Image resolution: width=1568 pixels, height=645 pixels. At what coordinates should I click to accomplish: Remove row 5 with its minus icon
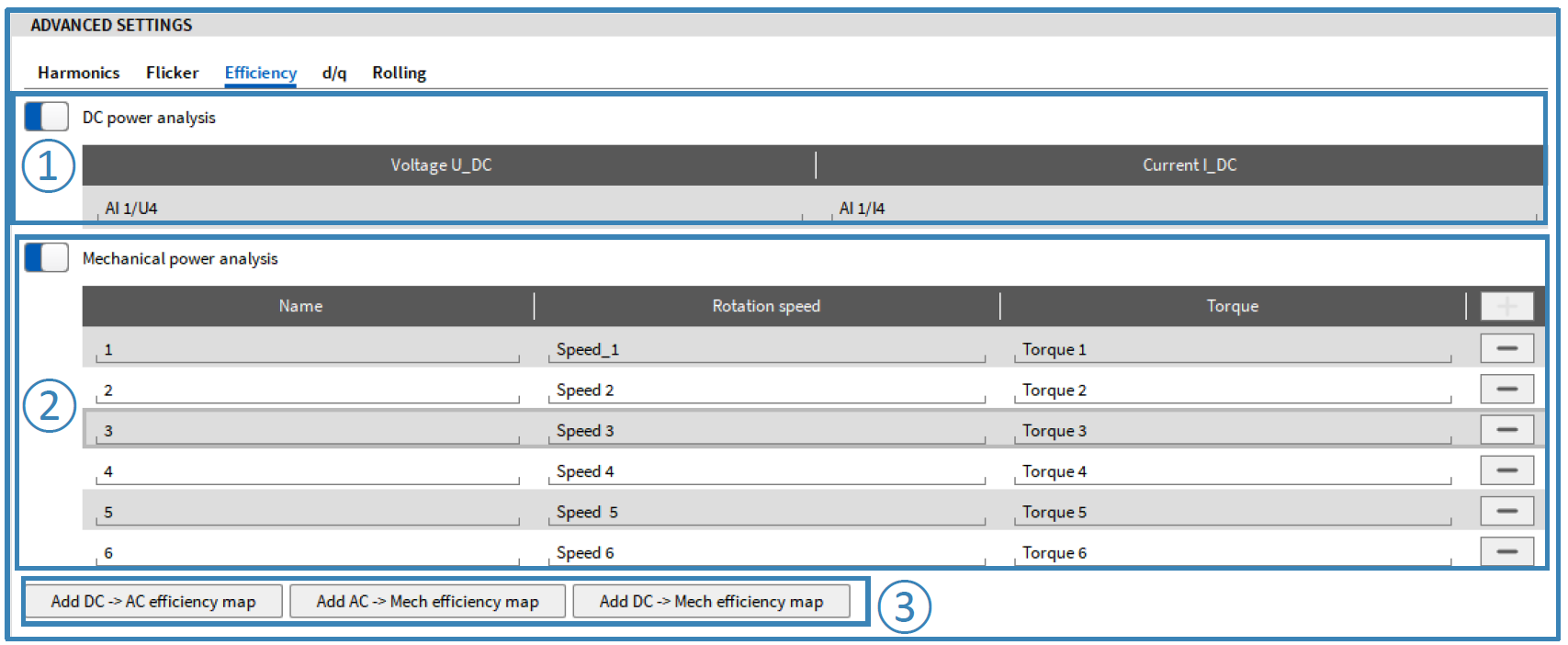1506,512
